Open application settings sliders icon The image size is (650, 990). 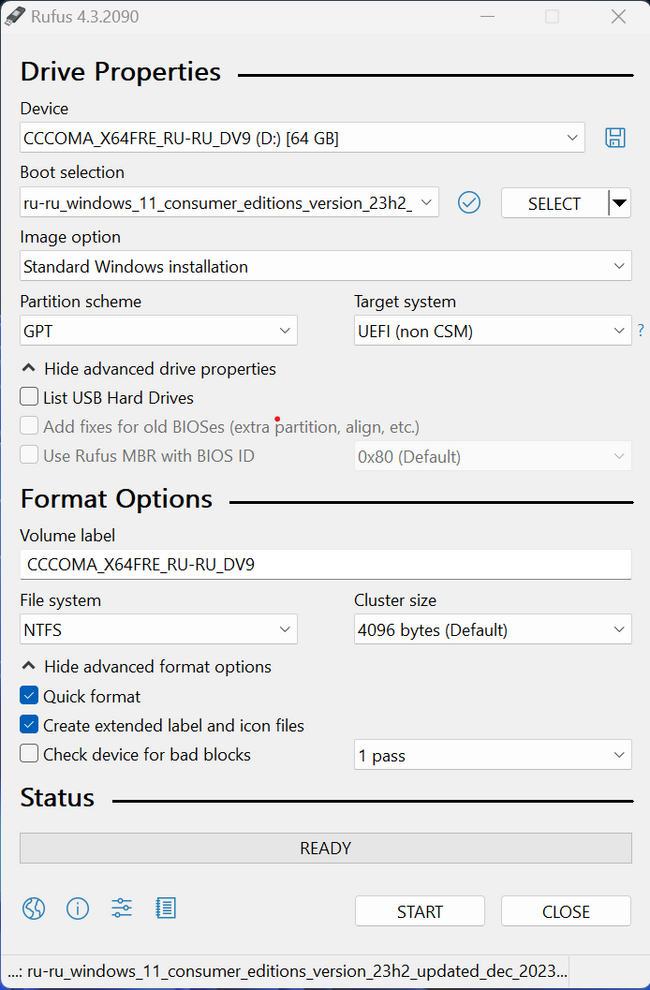pos(122,908)
